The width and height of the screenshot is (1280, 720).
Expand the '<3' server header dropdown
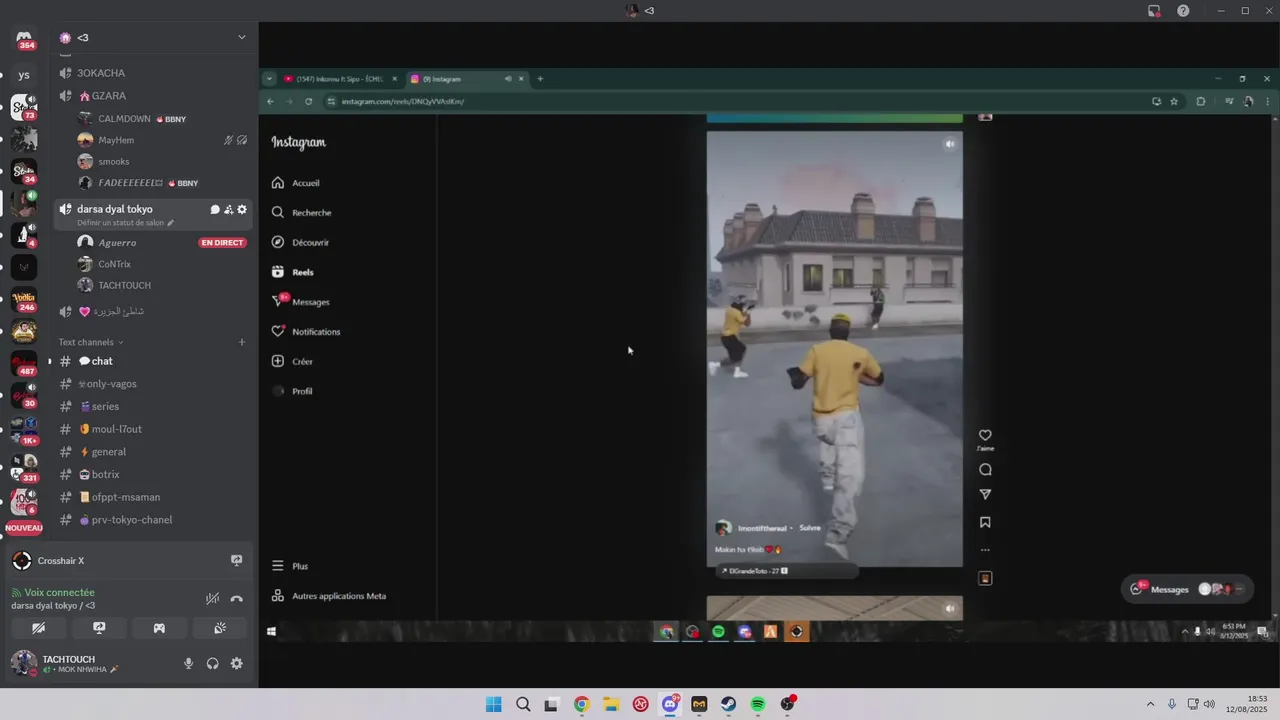tap(241, 37)
